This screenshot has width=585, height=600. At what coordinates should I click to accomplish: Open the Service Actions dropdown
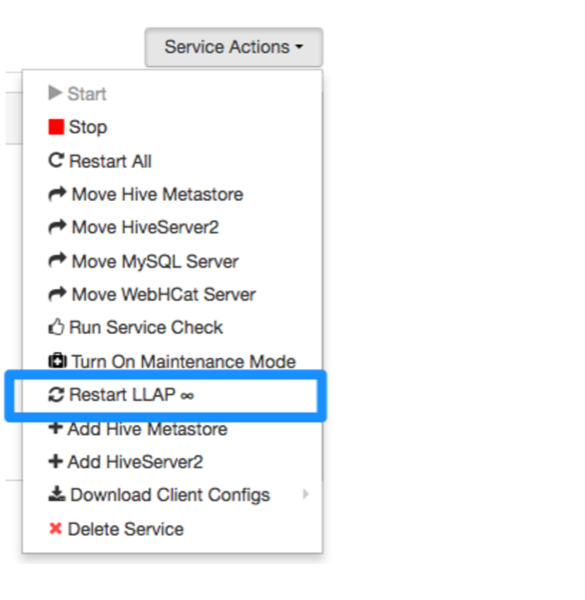pos(234,47)
